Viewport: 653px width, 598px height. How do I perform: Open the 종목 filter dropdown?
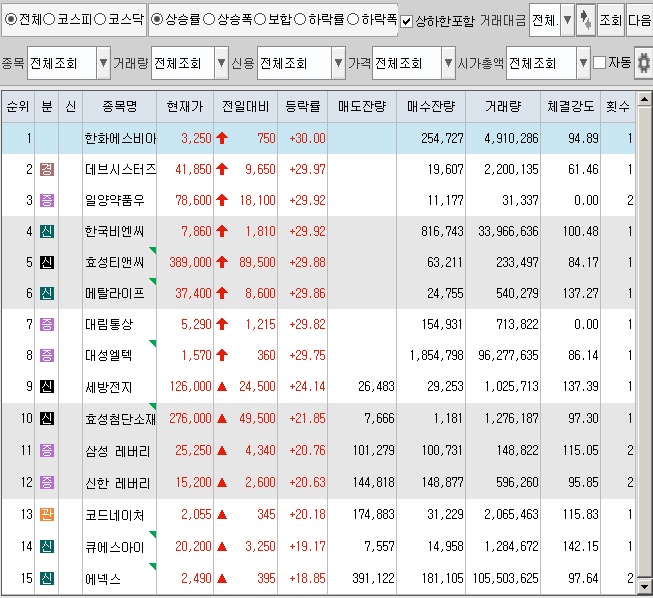[x=103, y=63]
